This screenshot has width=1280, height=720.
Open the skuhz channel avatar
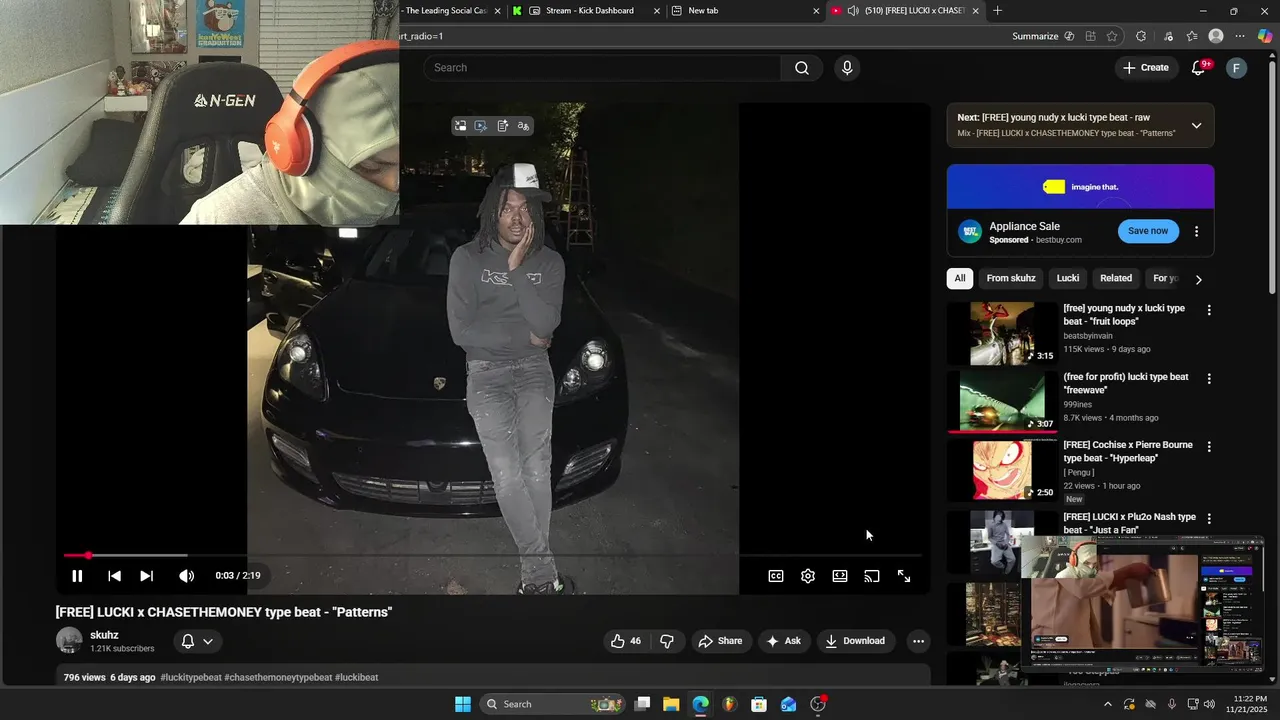[x=69, y=641]
